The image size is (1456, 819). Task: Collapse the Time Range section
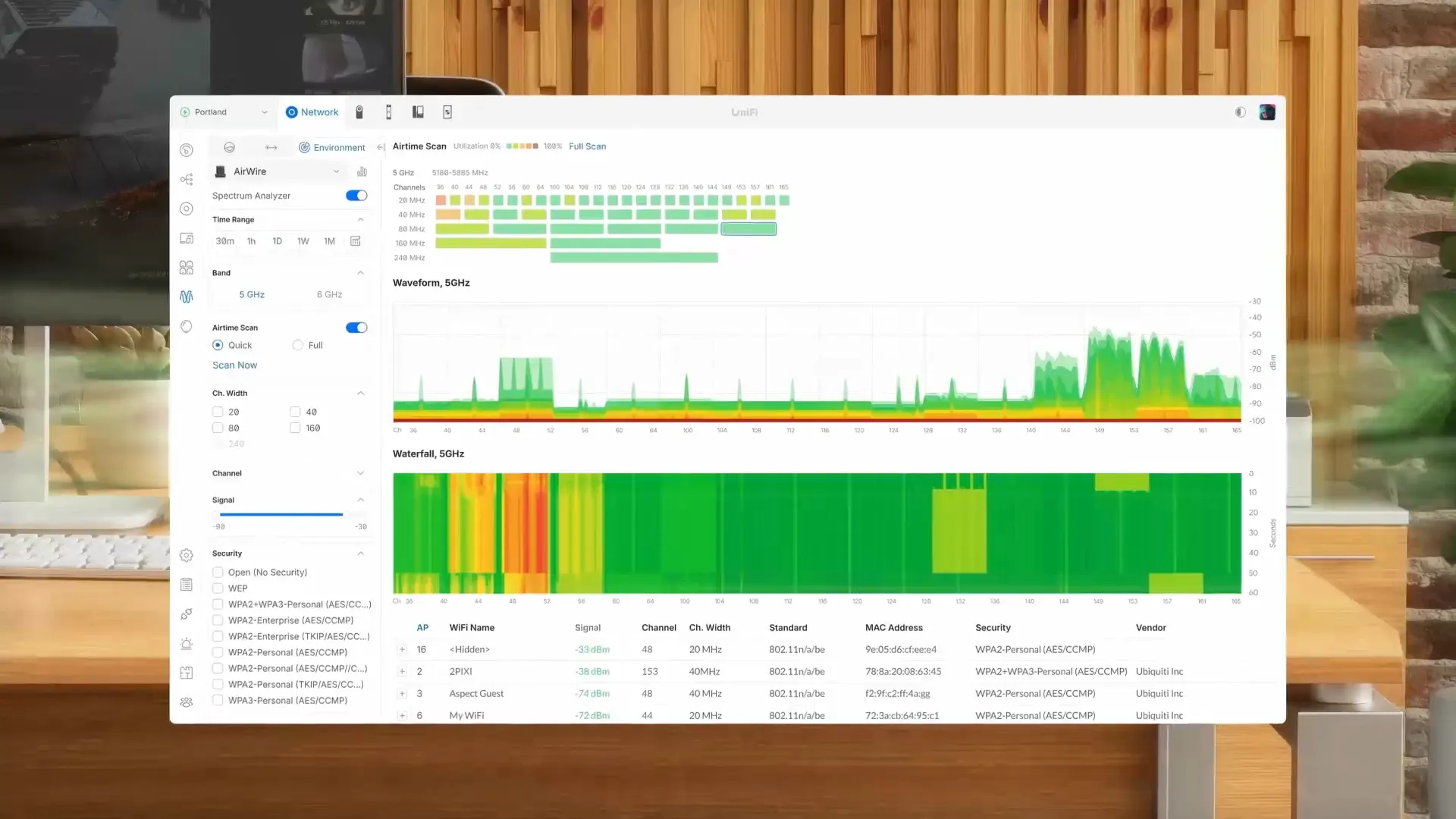(x=360, y=220)
